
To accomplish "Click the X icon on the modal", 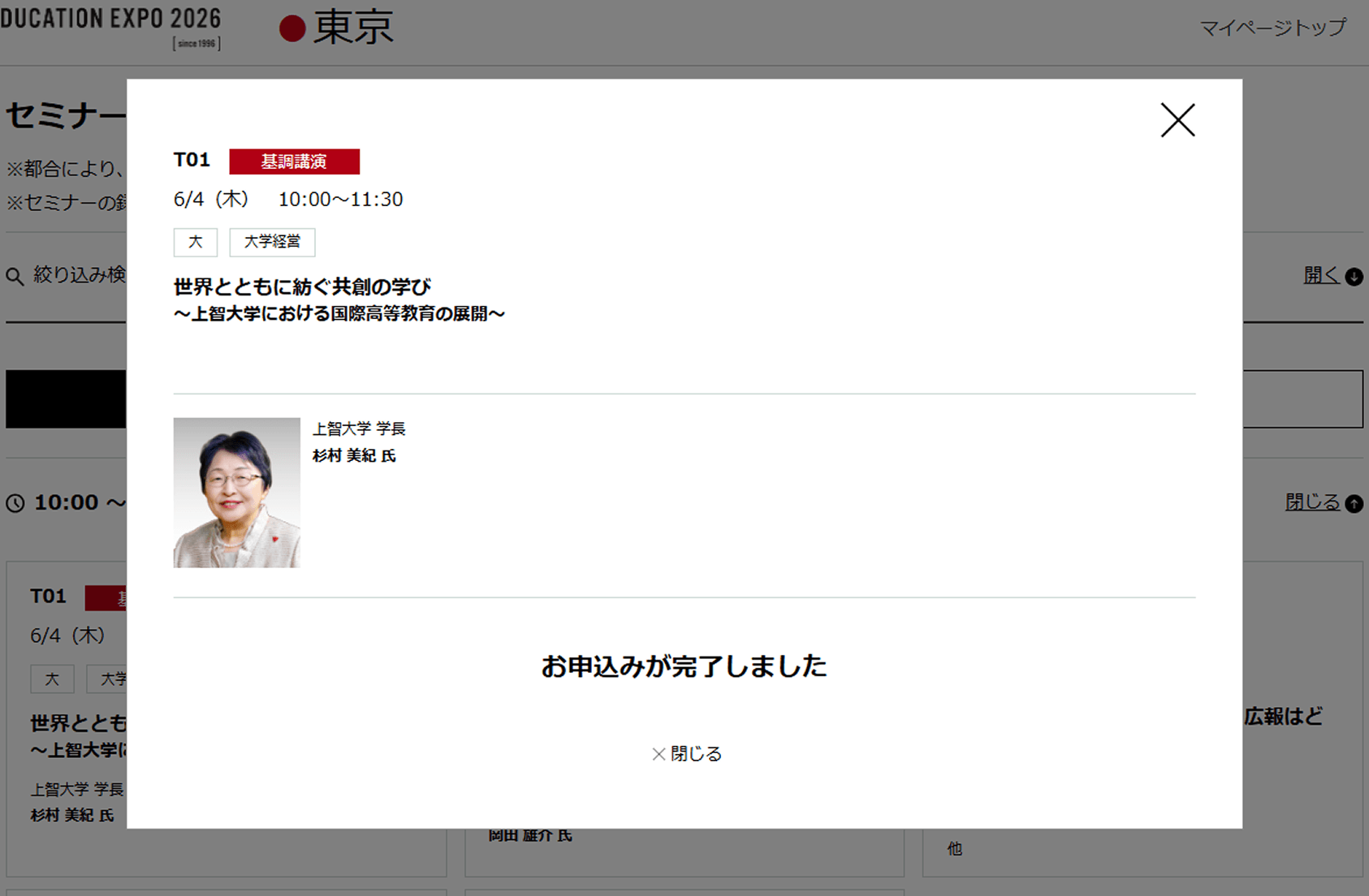I will click(x=1177, y=119).
